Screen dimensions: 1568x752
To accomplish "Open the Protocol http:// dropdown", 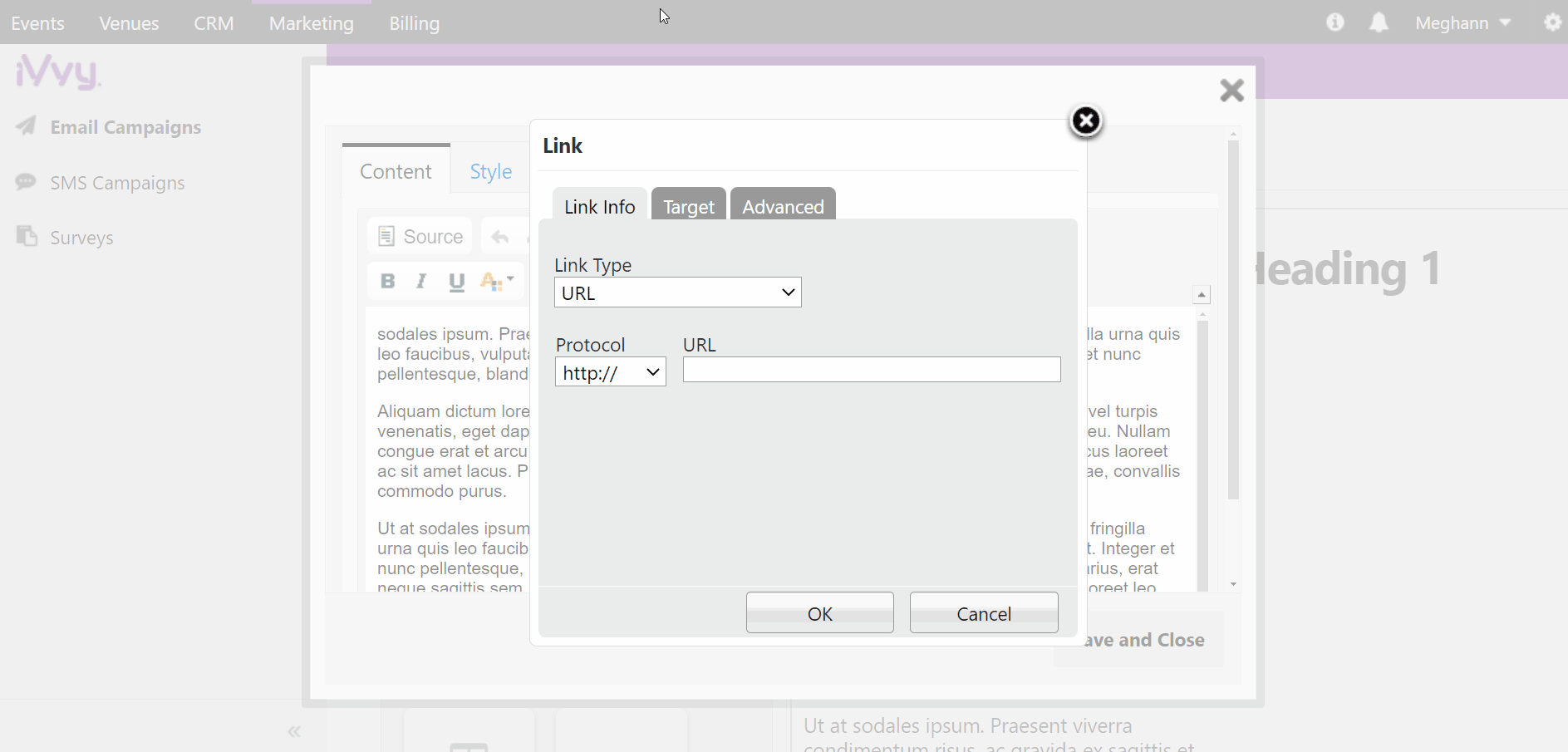I will point(611,372).
